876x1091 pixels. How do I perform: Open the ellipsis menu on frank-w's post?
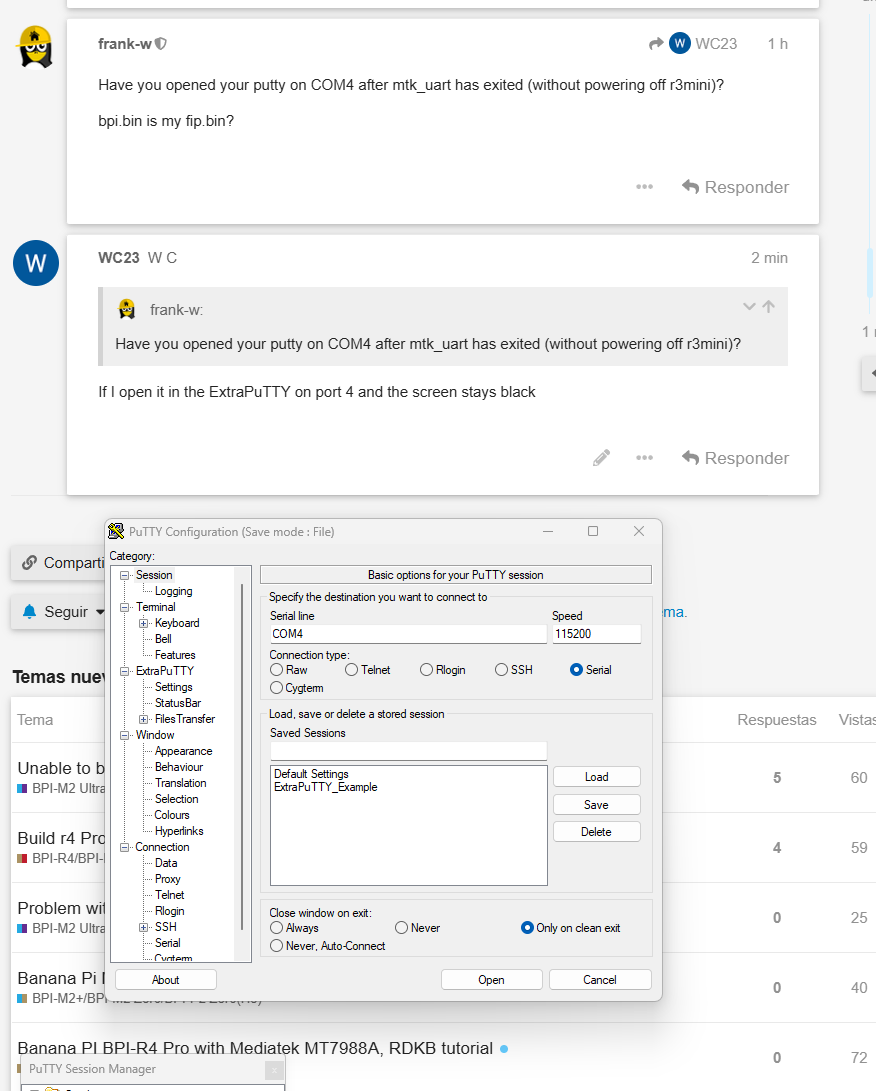coord(644,187)
